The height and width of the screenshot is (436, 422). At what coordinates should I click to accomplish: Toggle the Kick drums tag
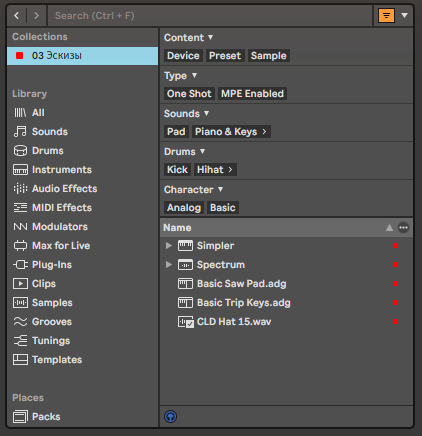(177, 170)
